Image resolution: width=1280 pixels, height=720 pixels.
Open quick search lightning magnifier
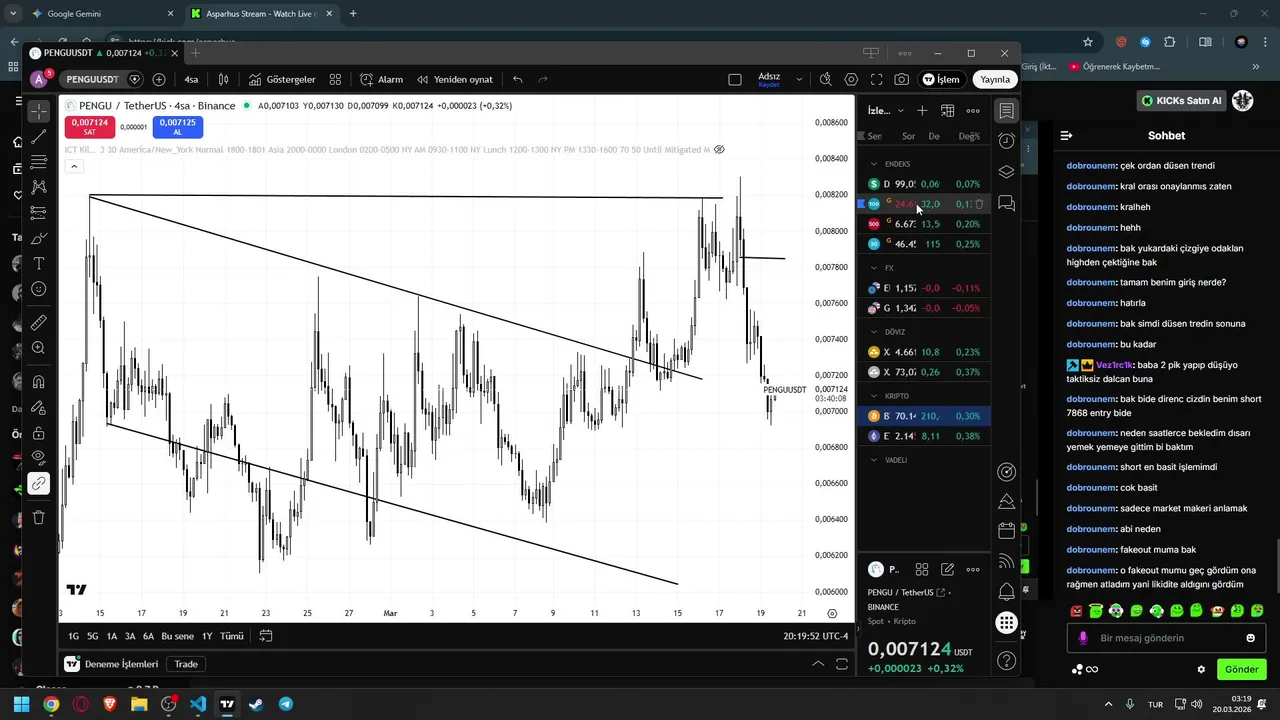825,79
